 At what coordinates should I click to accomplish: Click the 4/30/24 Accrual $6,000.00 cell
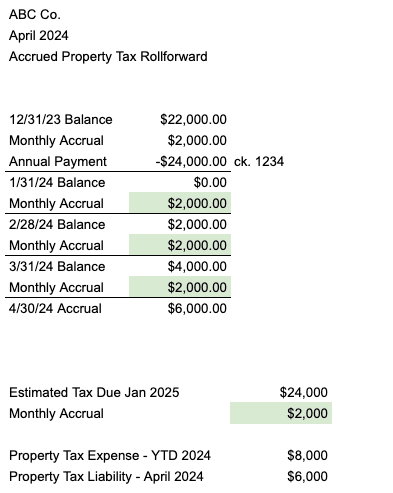[x=197, y=308]
